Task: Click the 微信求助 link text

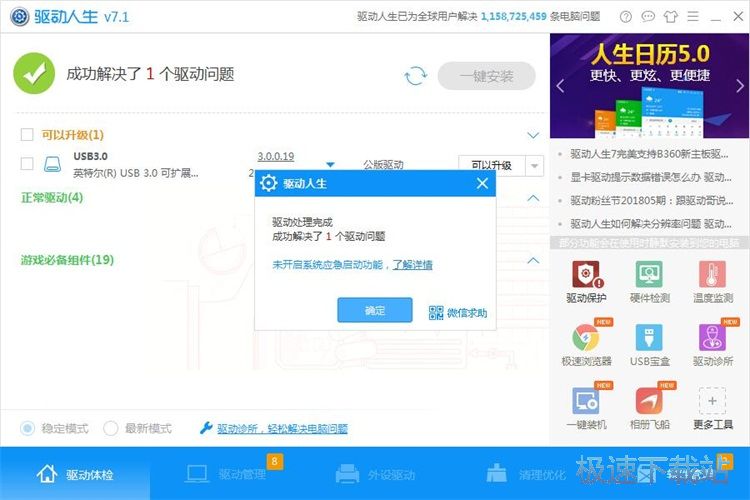Action: pyautogui.click(x=467, y=313)
